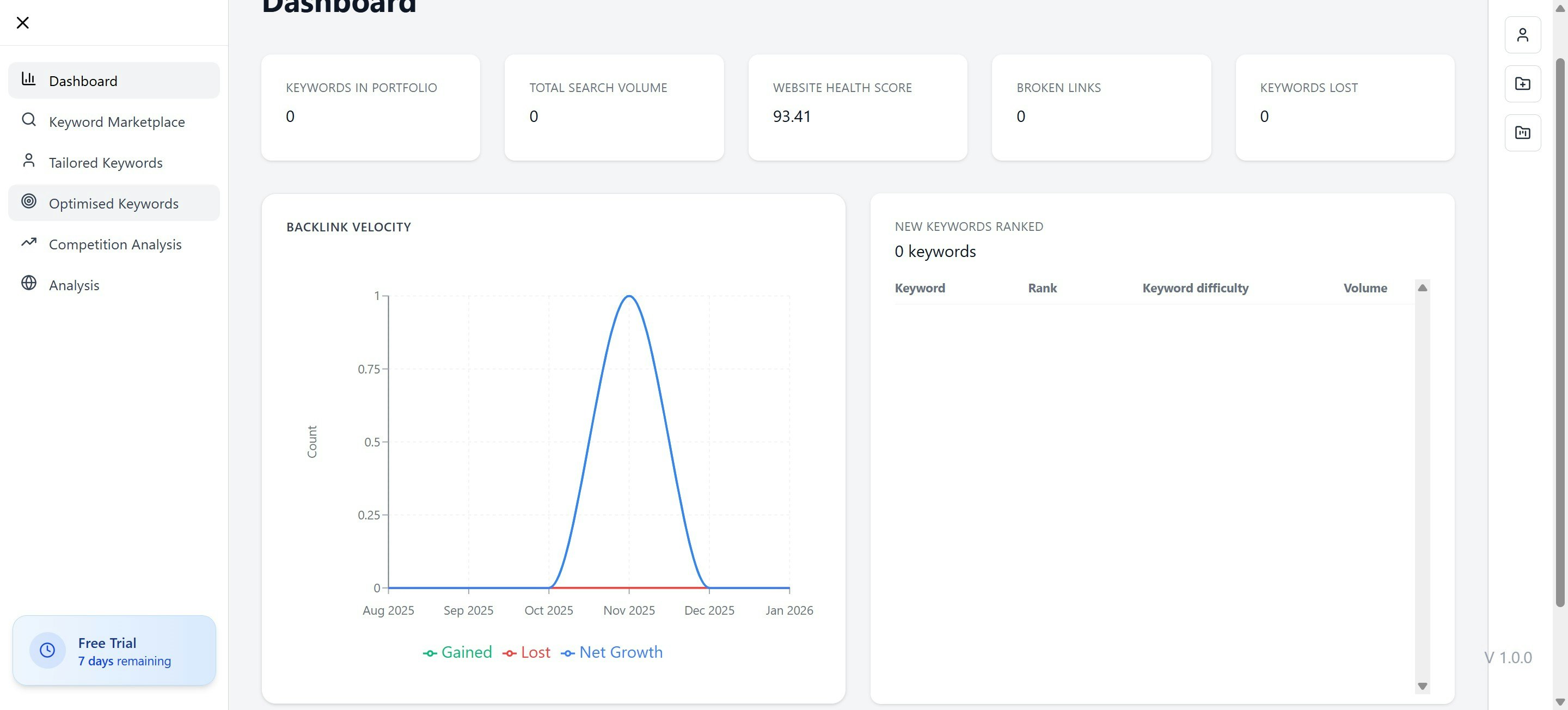The width and height of the screenshot is (1568, 710).
Task: Click the Free Trial banner
Action: tap(114, 650)
